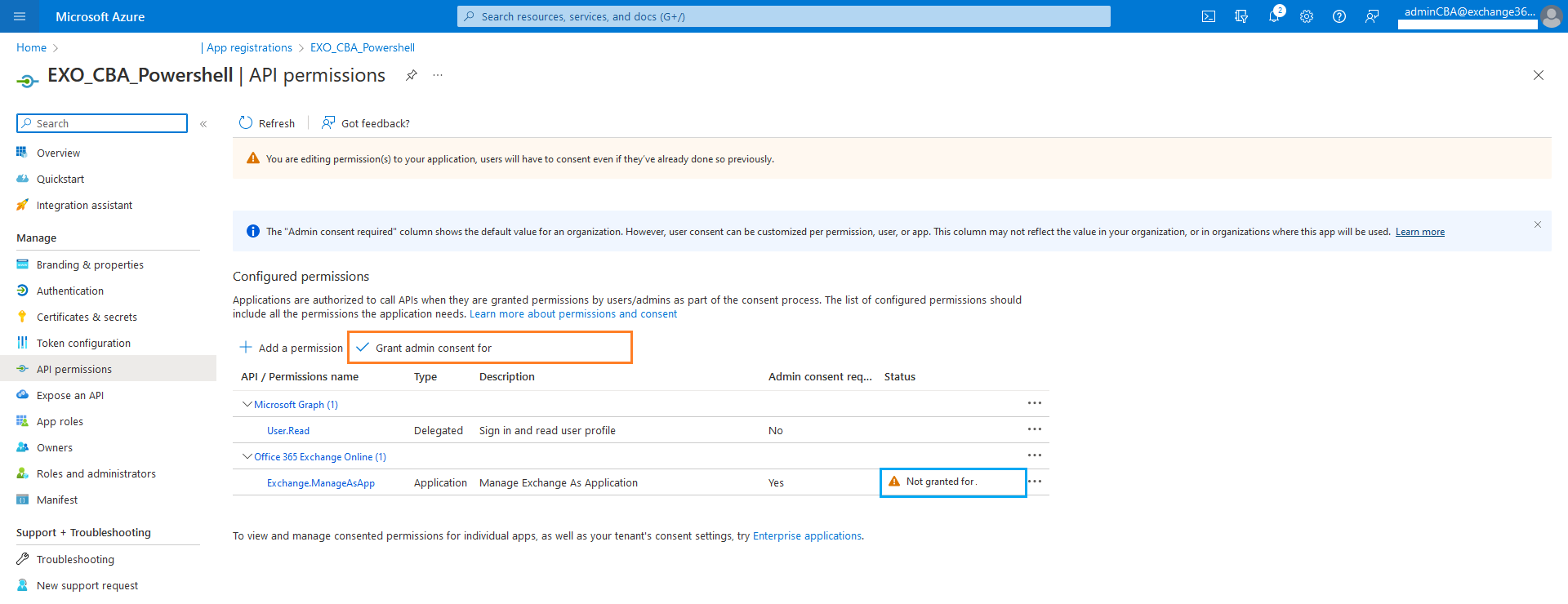Collapse the Office 365 Exchange Online (1) group

[247, 456]
